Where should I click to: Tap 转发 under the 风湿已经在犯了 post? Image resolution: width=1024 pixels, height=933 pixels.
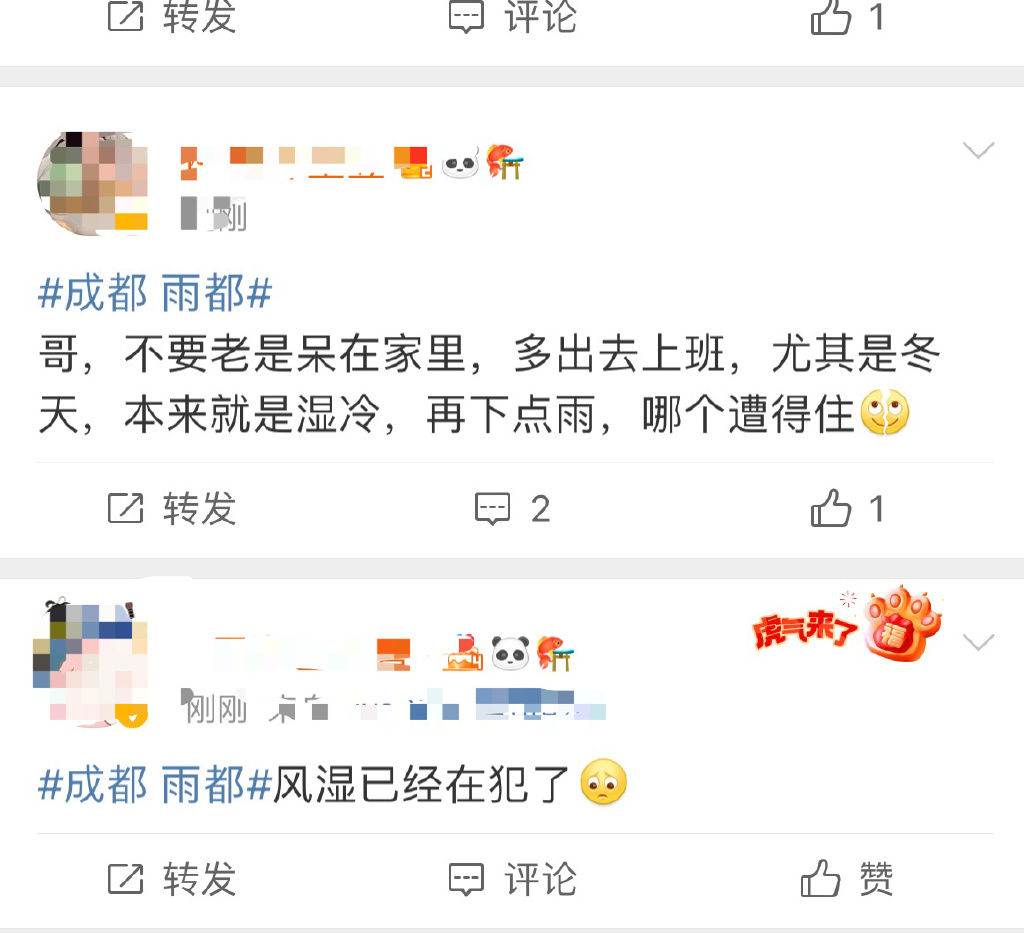click(x=172, y=879)
